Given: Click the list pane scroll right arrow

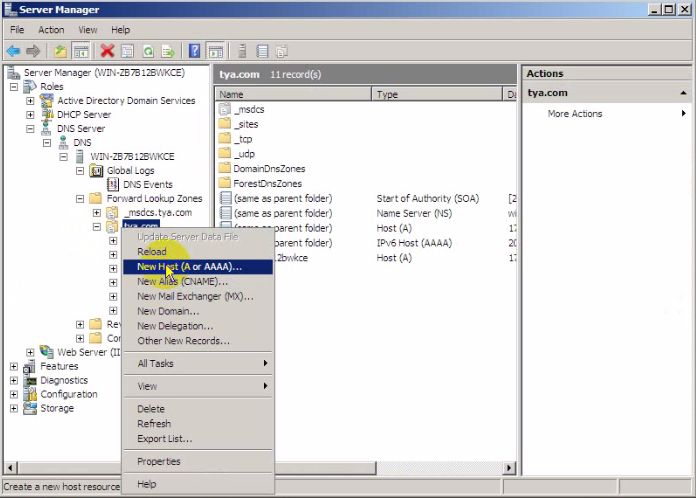Looking at the screenshot, I should coord(509,467).
